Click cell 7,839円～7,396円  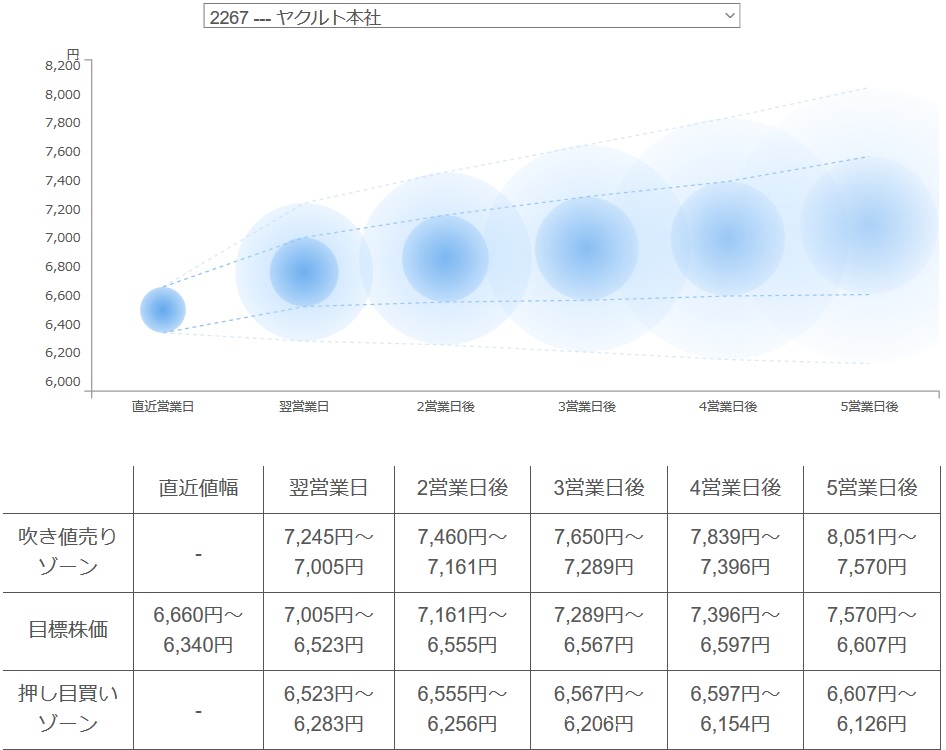click(735, 551)
